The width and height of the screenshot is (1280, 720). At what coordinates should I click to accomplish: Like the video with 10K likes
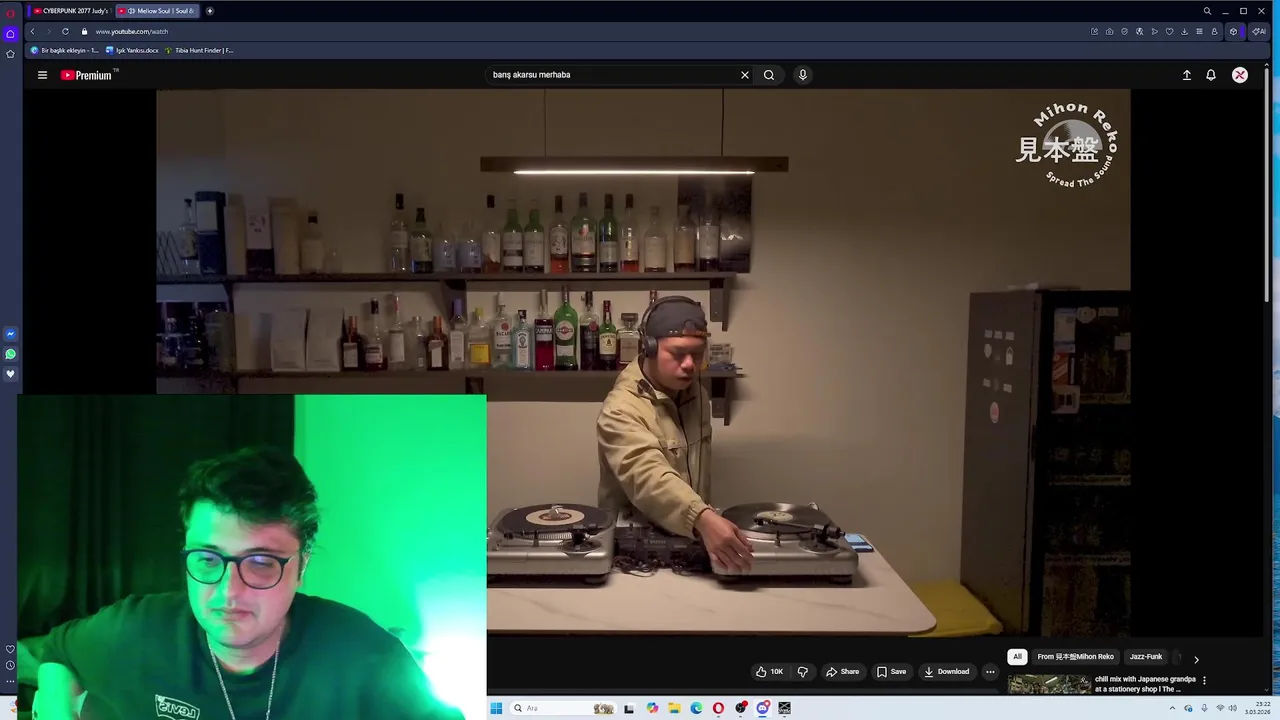coord(769,672)
